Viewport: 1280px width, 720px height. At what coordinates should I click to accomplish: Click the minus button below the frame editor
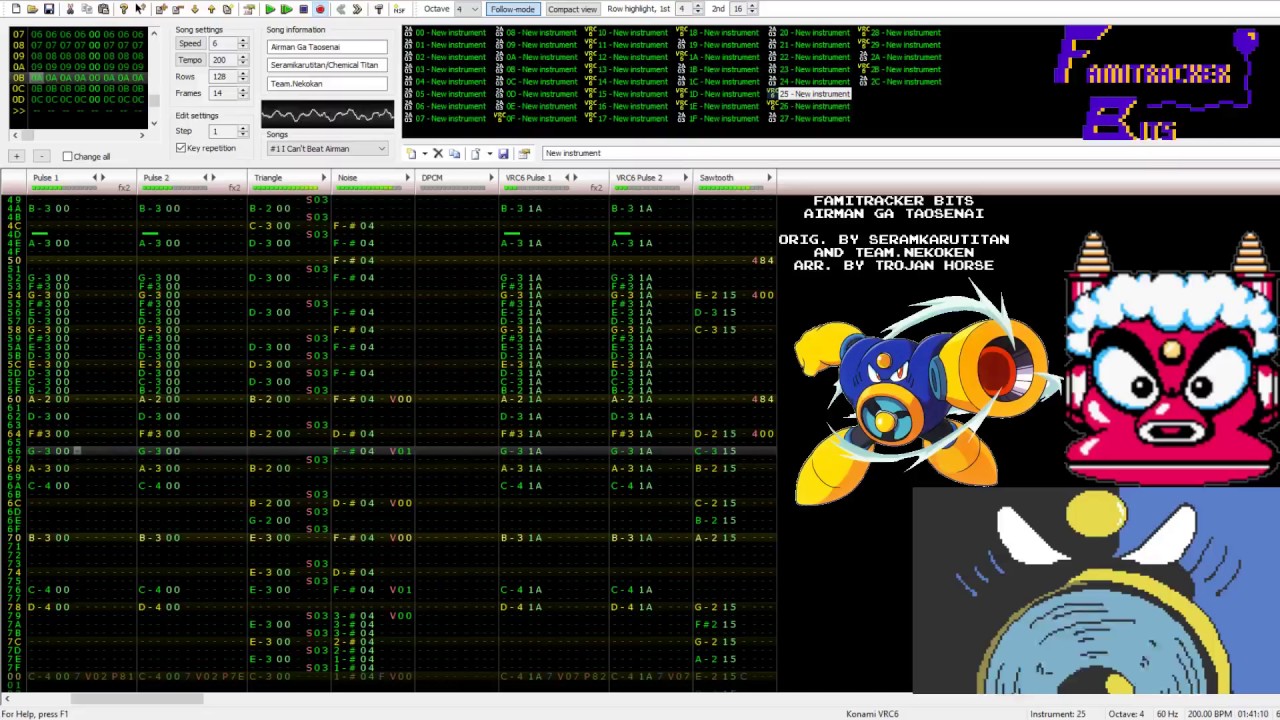coord(41,156)
